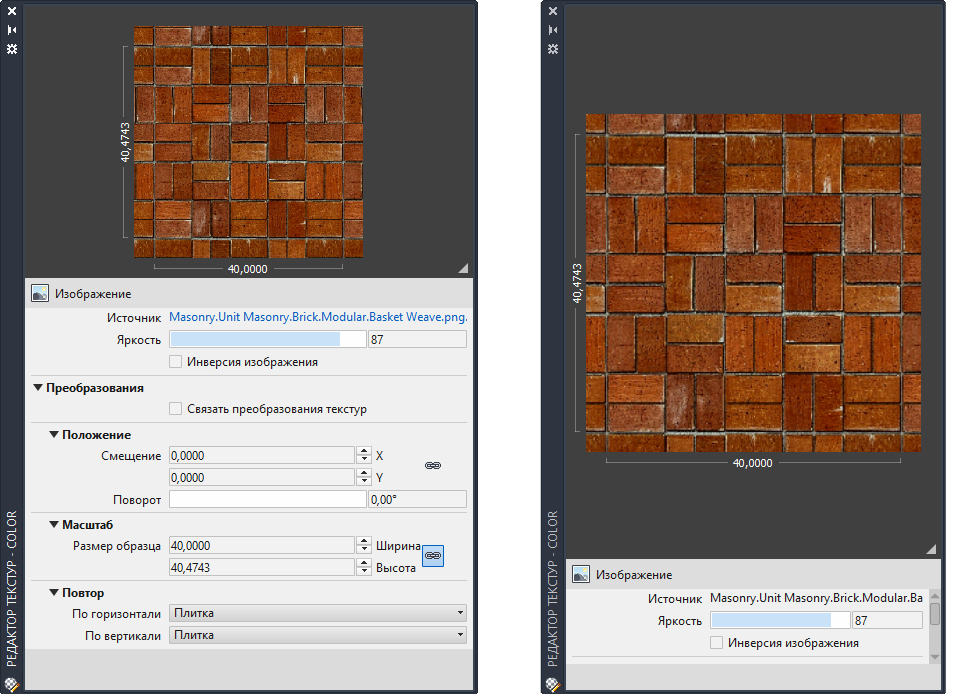Click the rotation angle value field
This screenshot has height=694, width=980.
point(417,499)
